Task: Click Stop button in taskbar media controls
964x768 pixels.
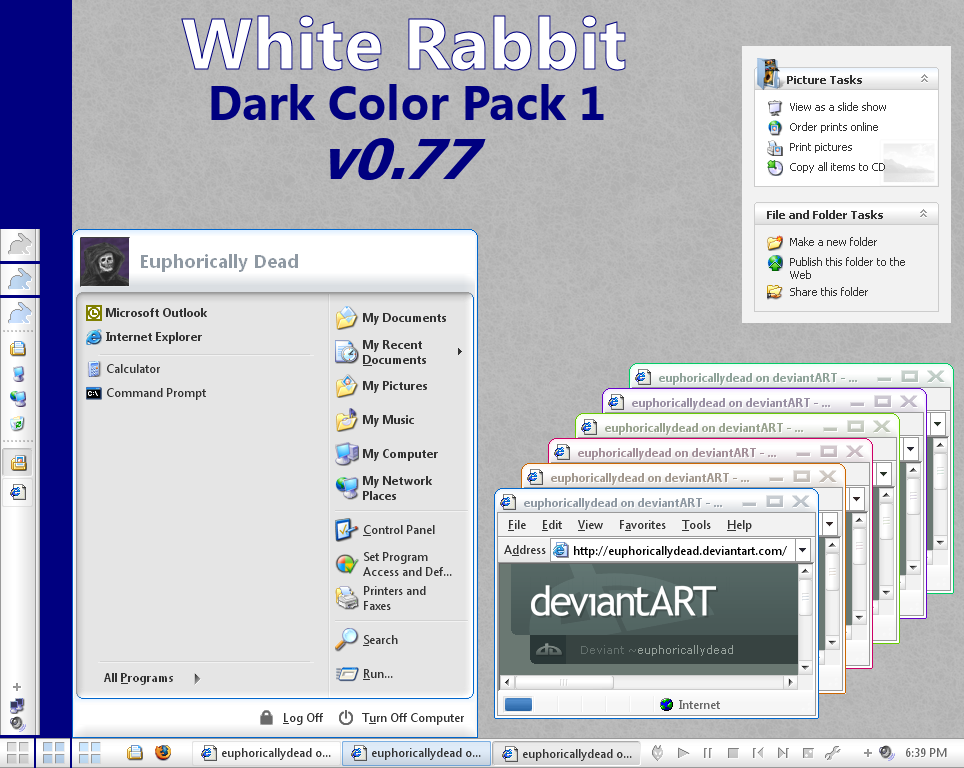Action: (x=732, y=753)
